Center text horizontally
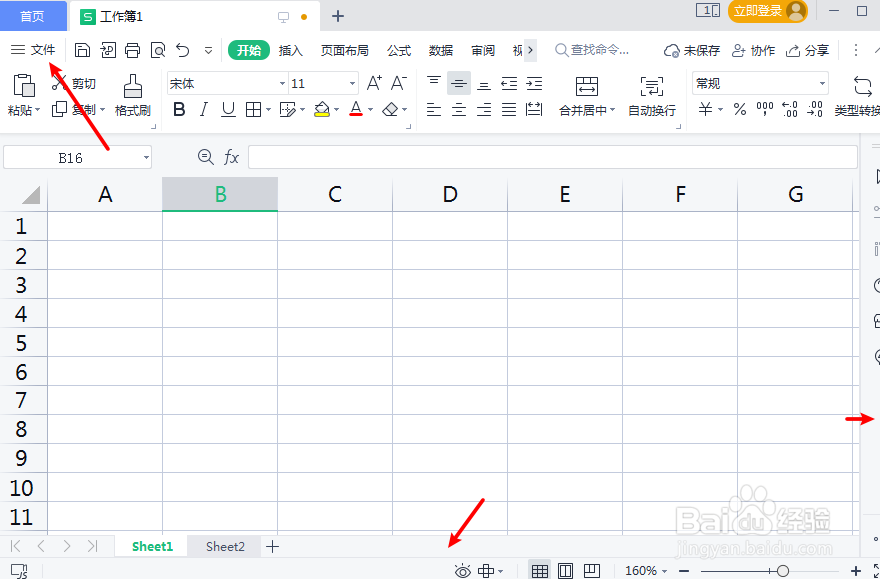Viewport: 880px width, 579px height. pos(459,109)
